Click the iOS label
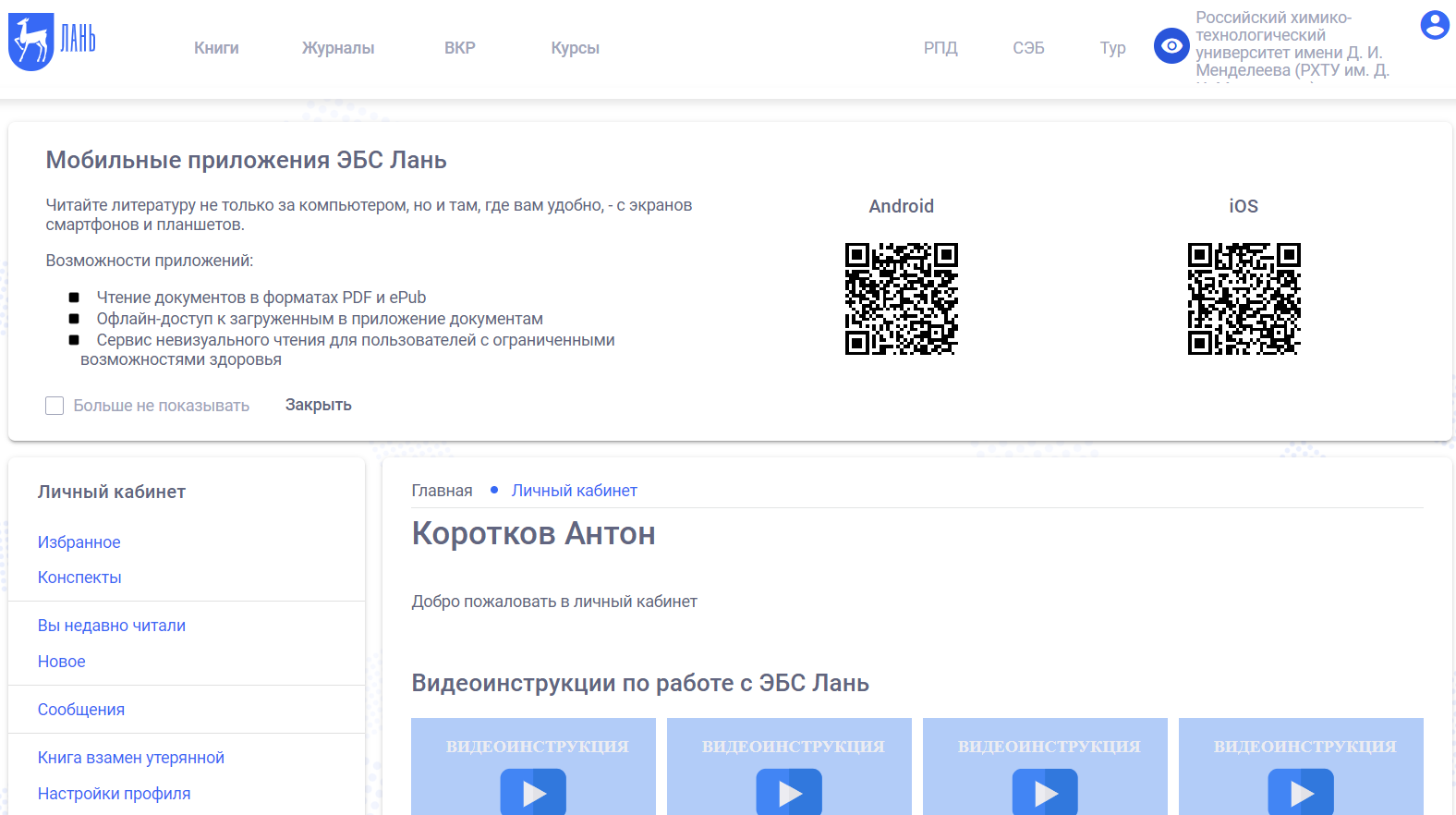Viewport: 1456px width, 815px height. coord(1244,206)
